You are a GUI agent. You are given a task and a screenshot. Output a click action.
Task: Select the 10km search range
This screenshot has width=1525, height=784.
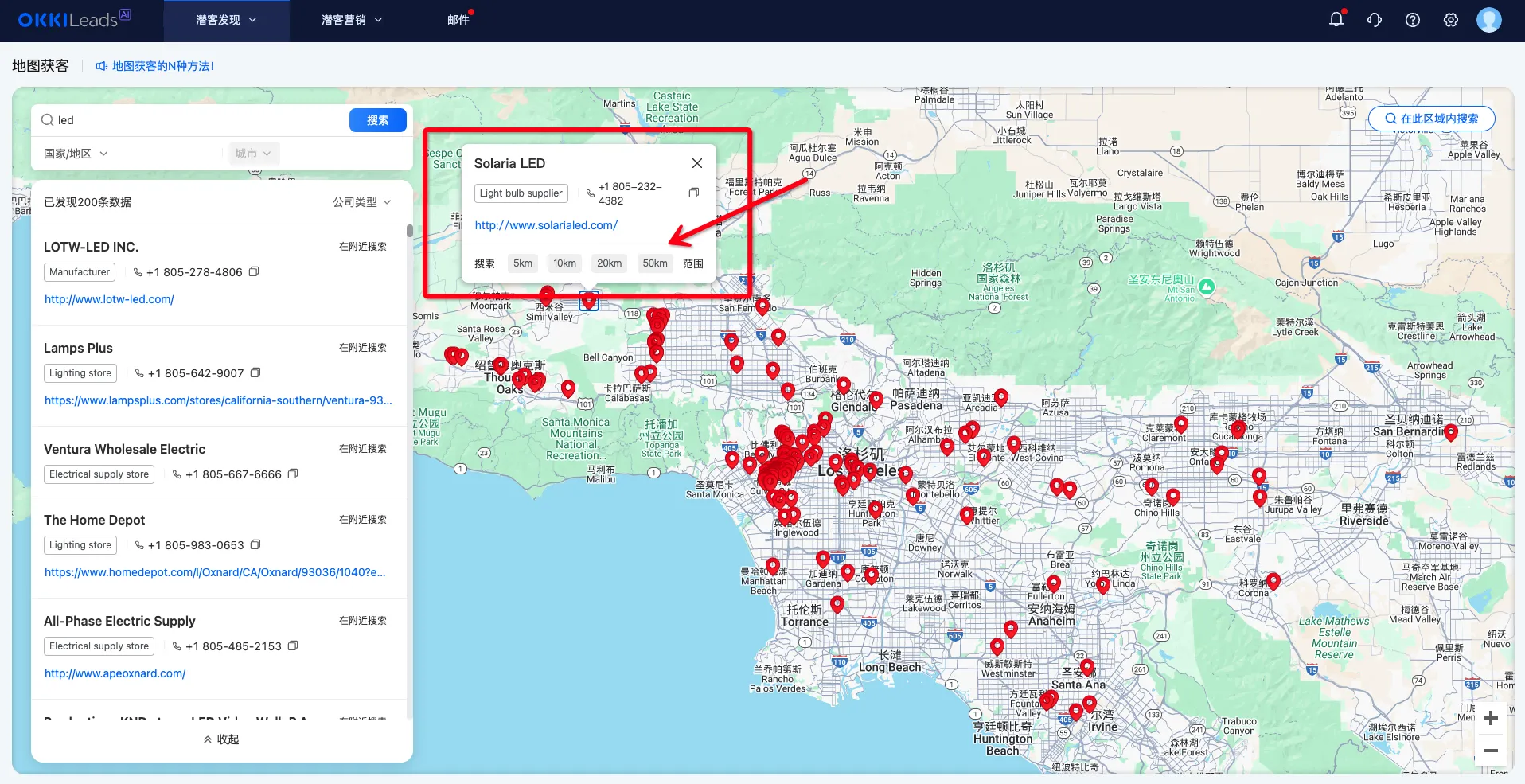click(x=565, y=263)
